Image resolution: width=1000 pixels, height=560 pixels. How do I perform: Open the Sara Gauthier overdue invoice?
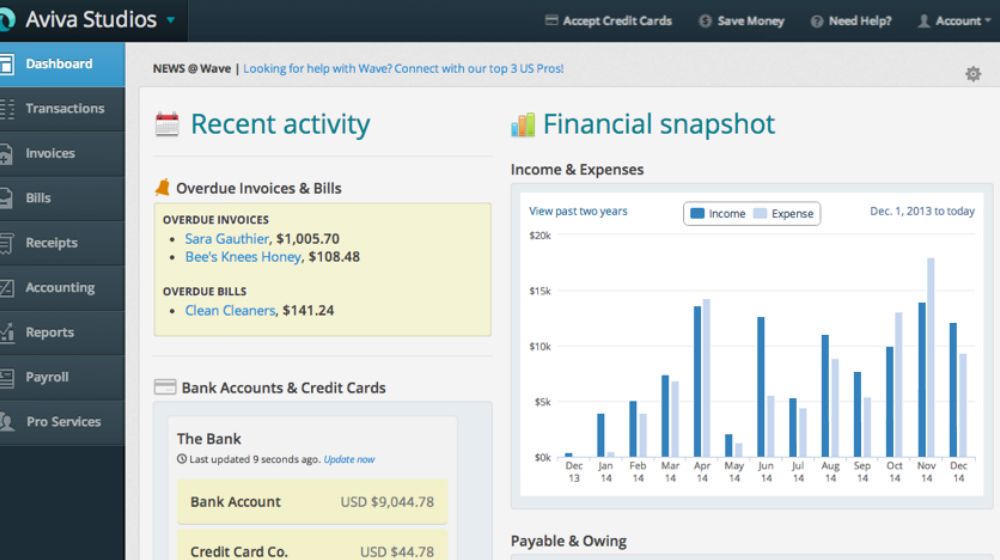227,239
